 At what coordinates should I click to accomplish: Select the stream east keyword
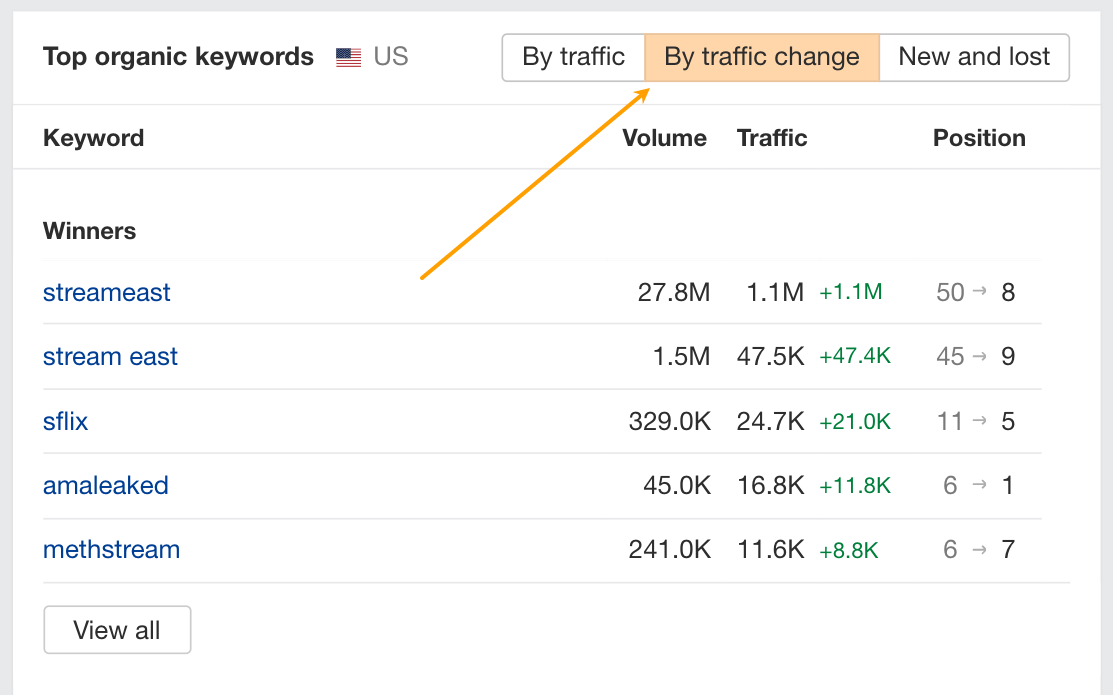pyautogui.click(x=110, y=356)
